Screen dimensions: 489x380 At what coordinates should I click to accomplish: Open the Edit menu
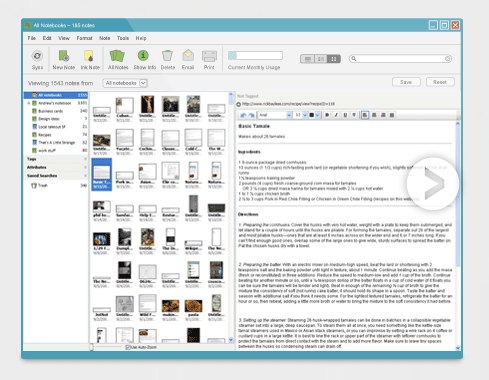tap(47, 38)
